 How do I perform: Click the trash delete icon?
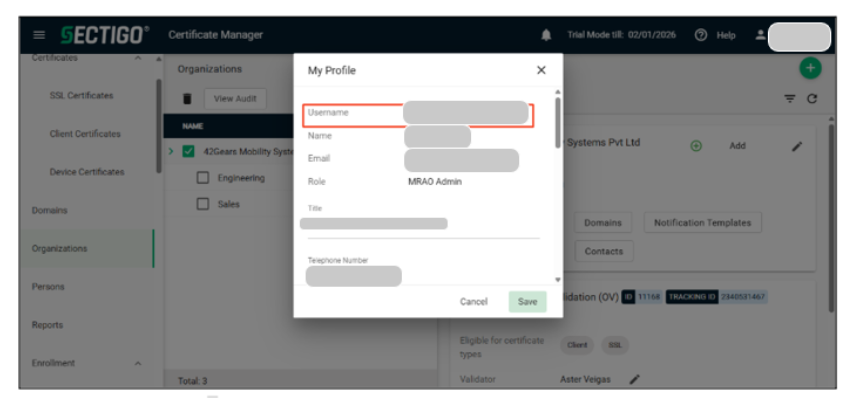187,98
